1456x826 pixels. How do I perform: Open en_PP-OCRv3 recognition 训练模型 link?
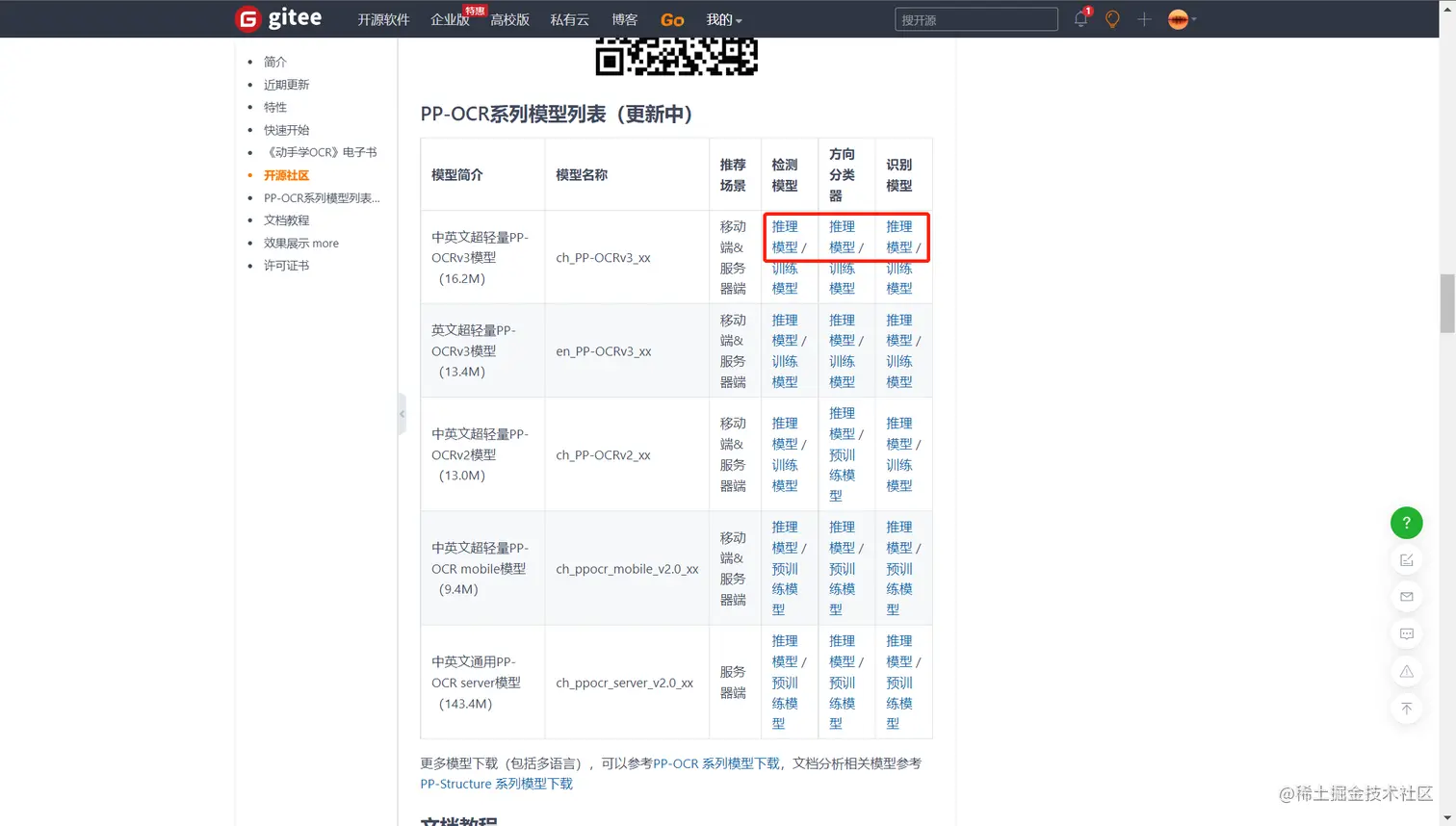[899, 372]
